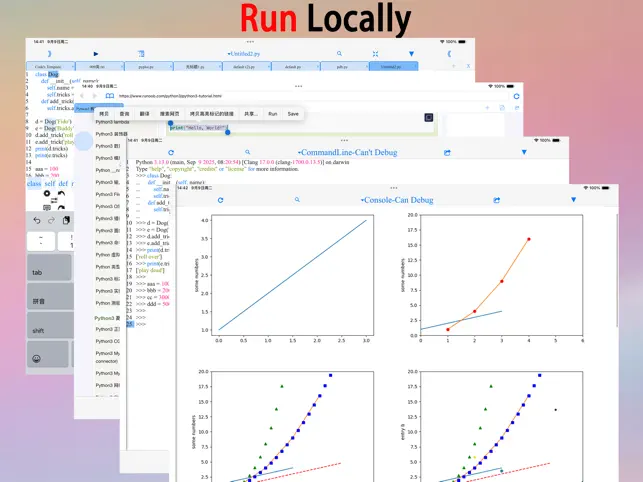Click the search icon in the Untitled2.py editor
This screenshot has width=643, height=482.
click(x=339, y=53)
